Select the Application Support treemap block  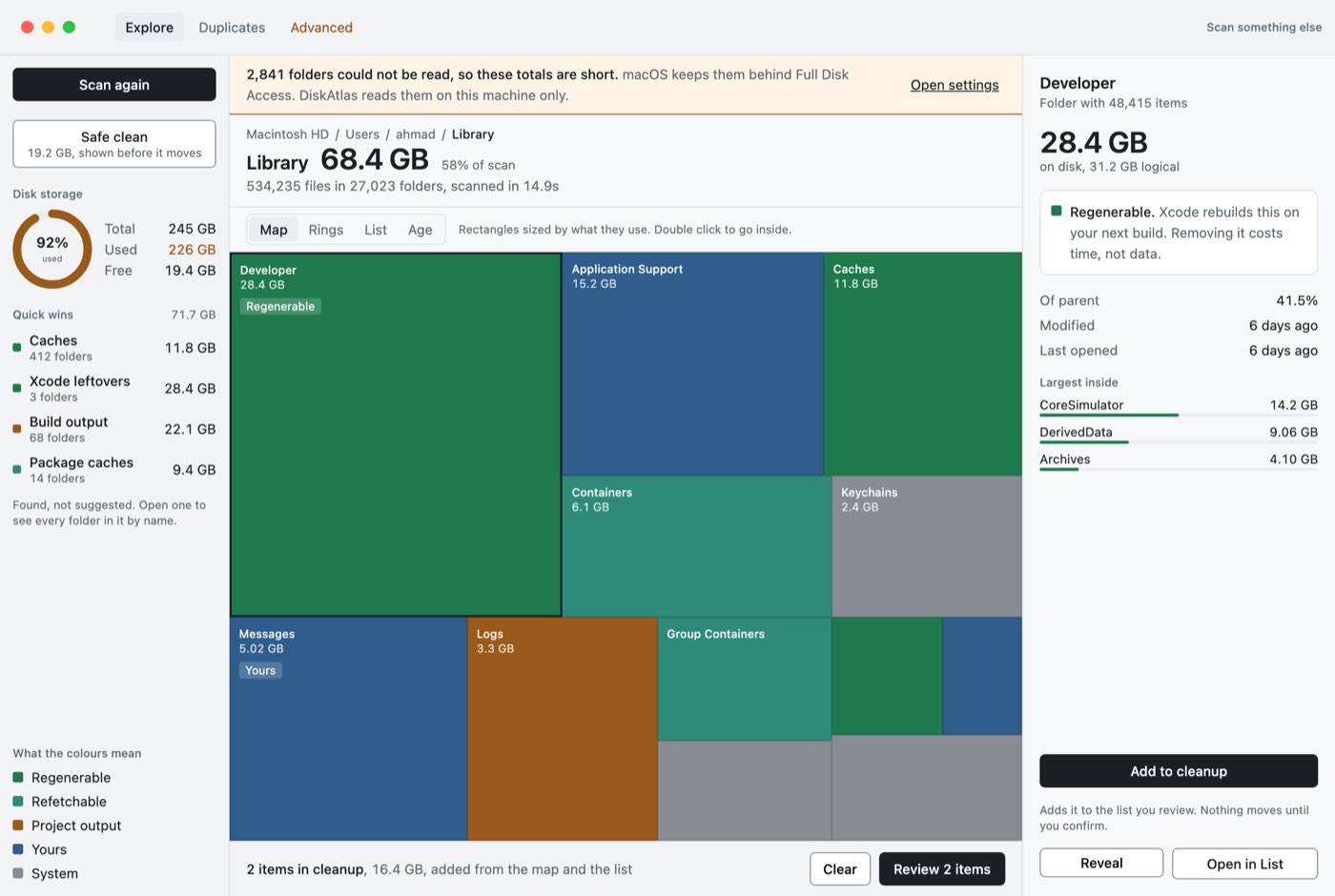(x=693, y=364)
